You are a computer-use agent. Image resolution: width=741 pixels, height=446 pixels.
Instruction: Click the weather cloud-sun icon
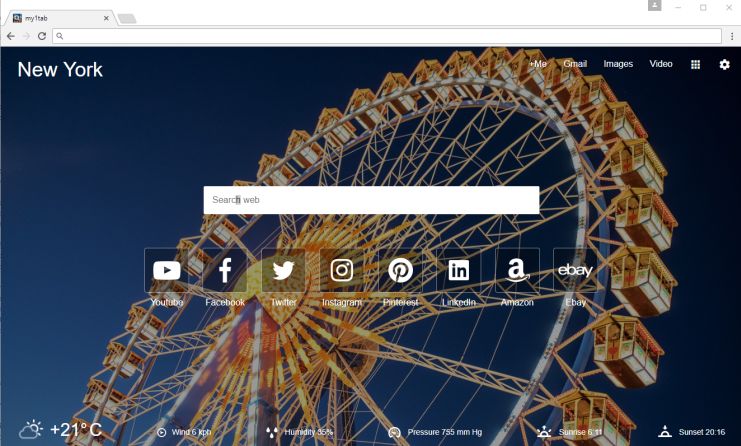tap(31, 429)
